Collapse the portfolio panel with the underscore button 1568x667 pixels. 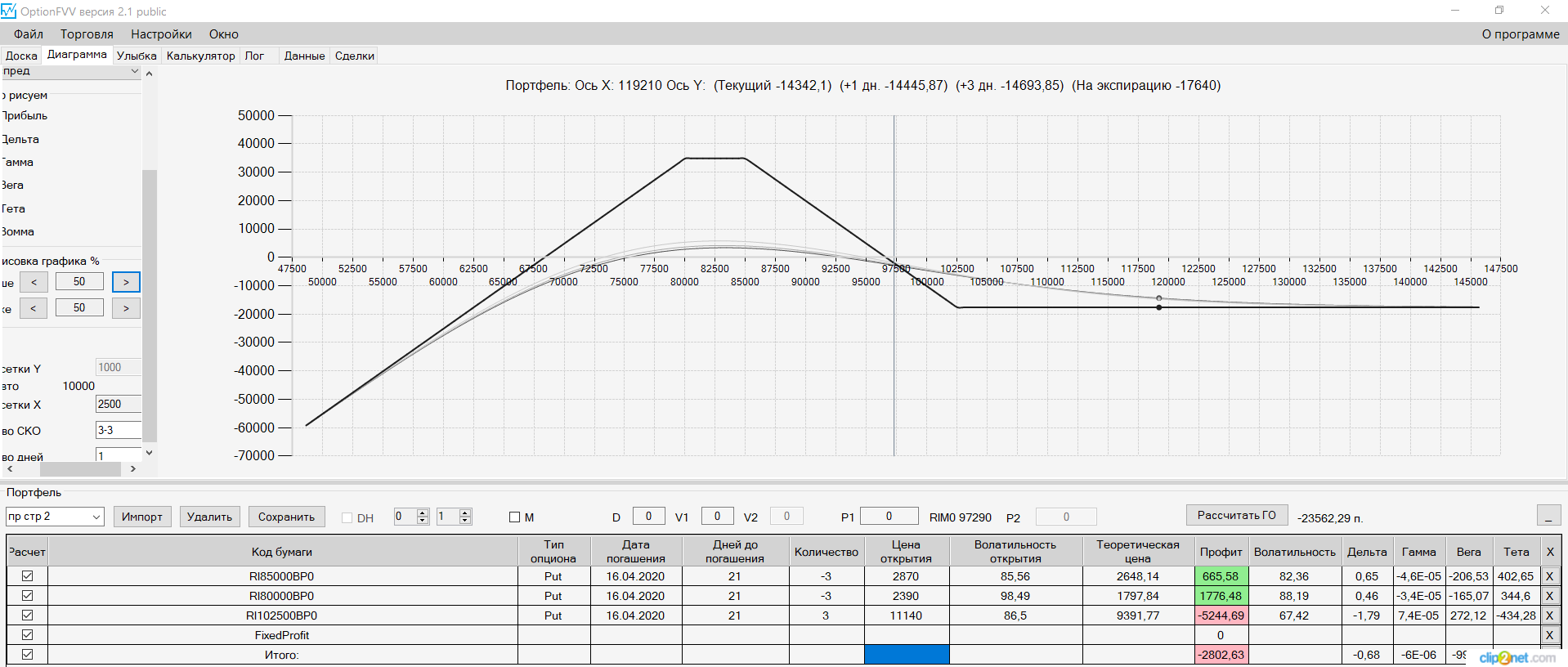[x=1548, y=516]
